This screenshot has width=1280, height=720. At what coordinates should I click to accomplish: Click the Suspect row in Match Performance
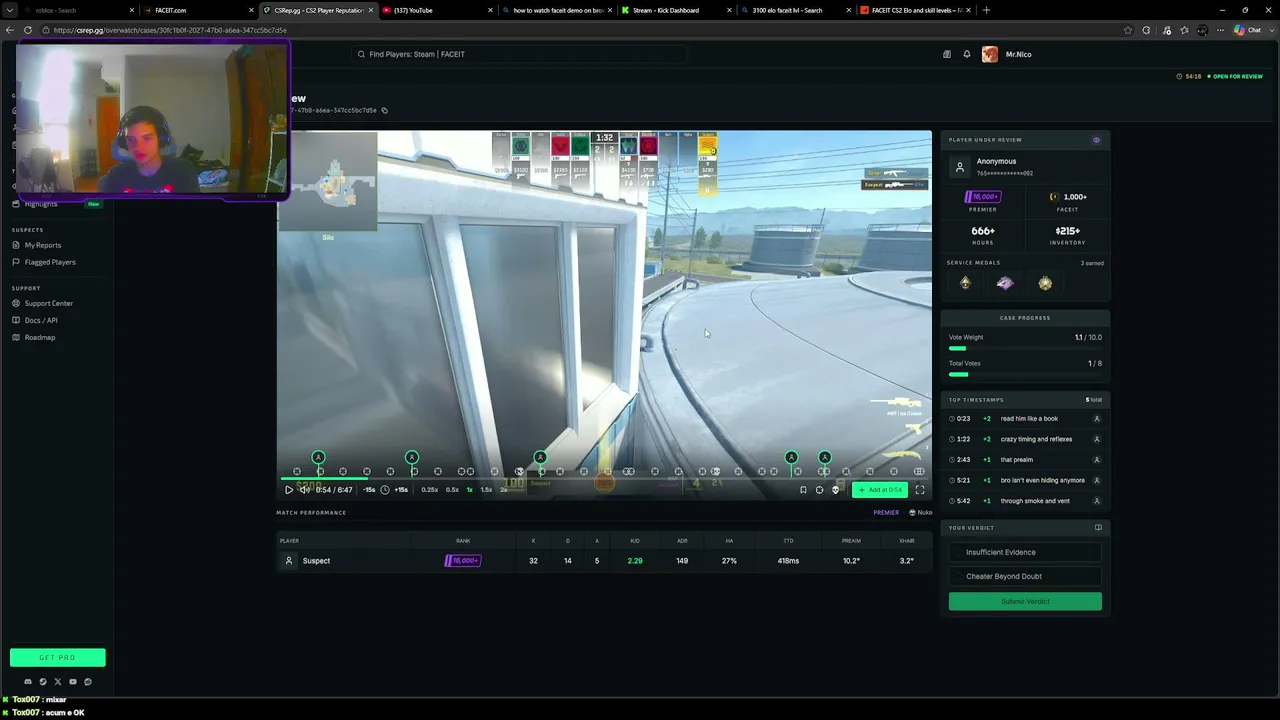(x=604, y=561)
